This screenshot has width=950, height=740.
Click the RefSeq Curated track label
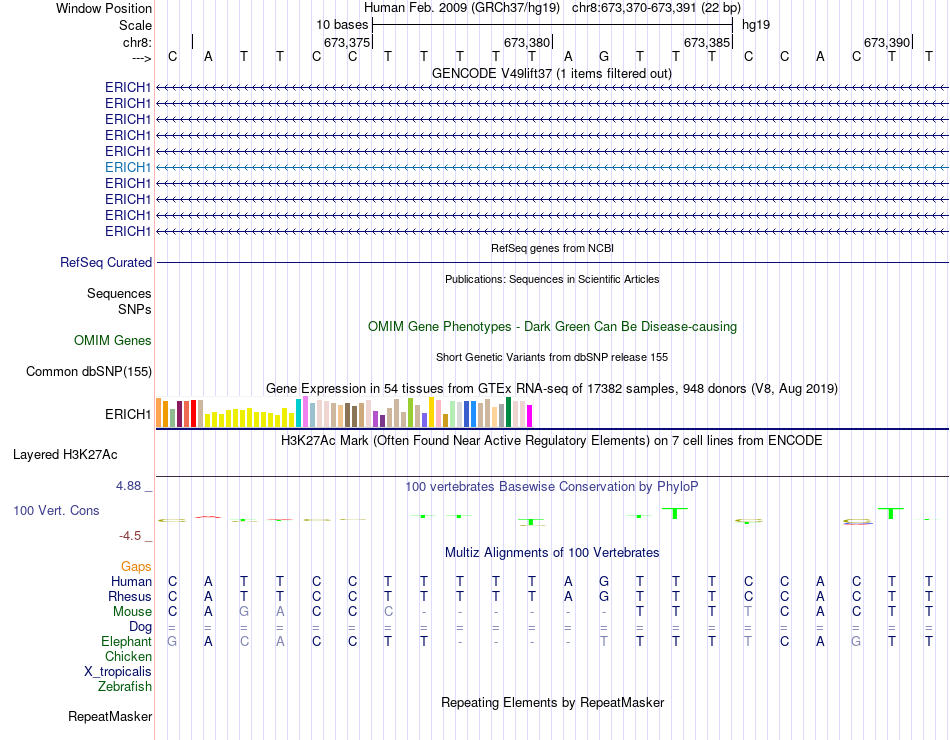(105, 262)
